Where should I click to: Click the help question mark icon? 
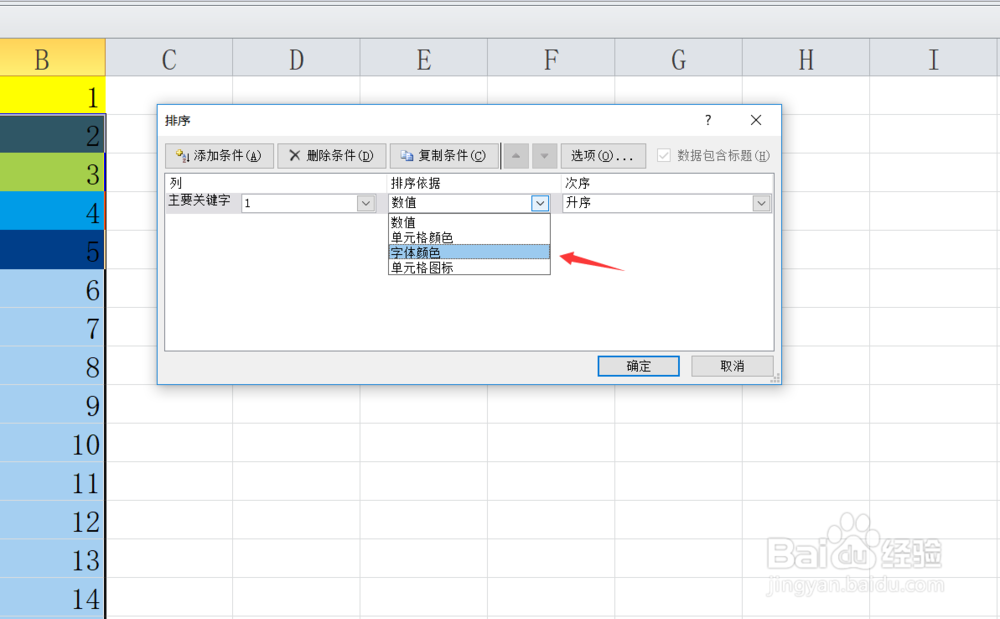click(x=708, y=120)
